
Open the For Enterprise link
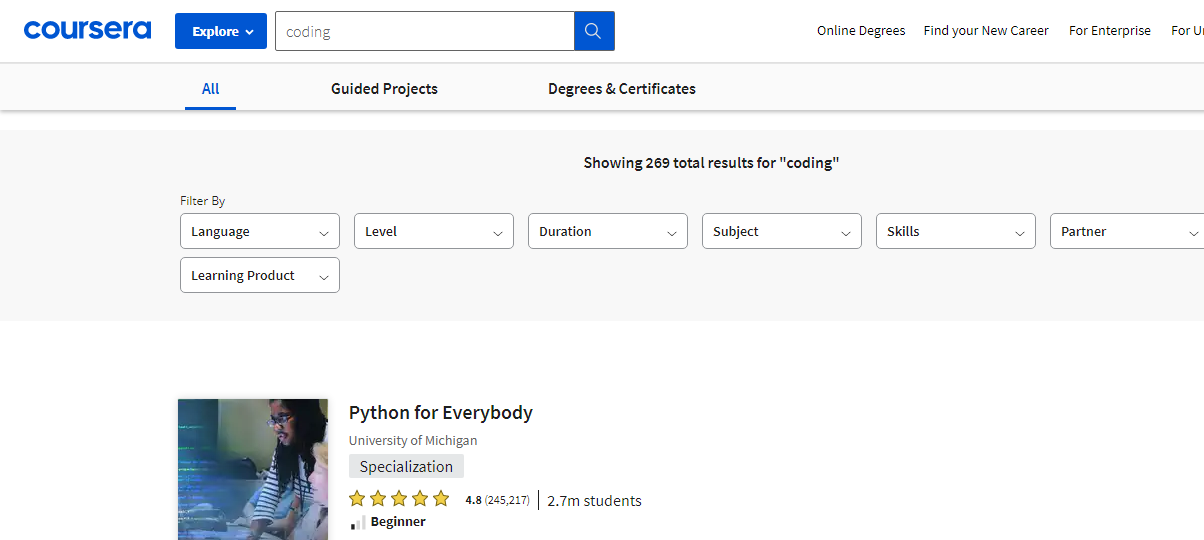pos(1109,31)
